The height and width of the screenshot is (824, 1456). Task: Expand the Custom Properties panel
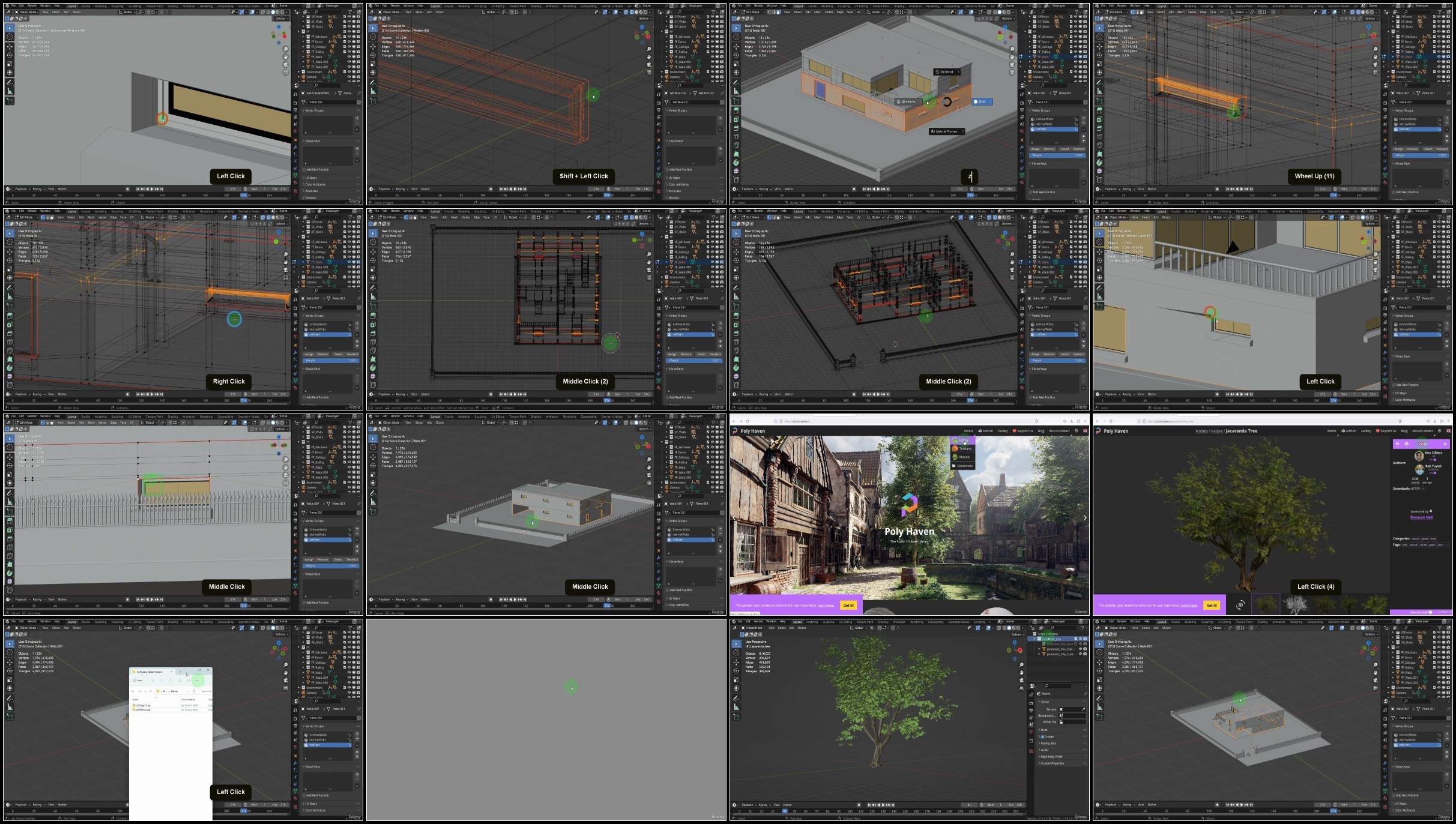[1053, 763]
